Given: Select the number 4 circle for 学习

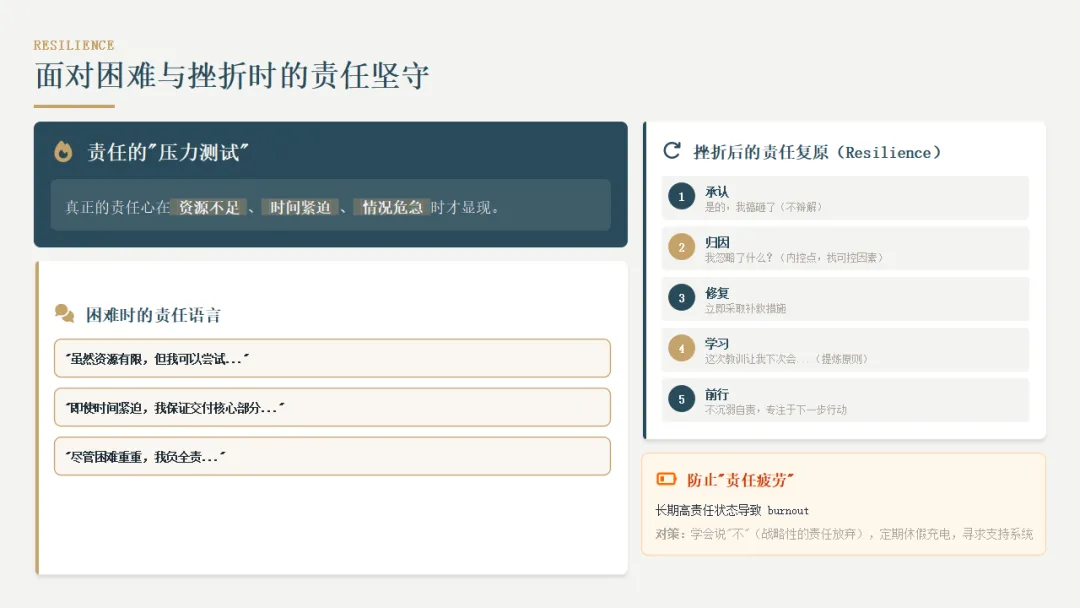Looking at the screenshot, I should click(x=681, y=348).
